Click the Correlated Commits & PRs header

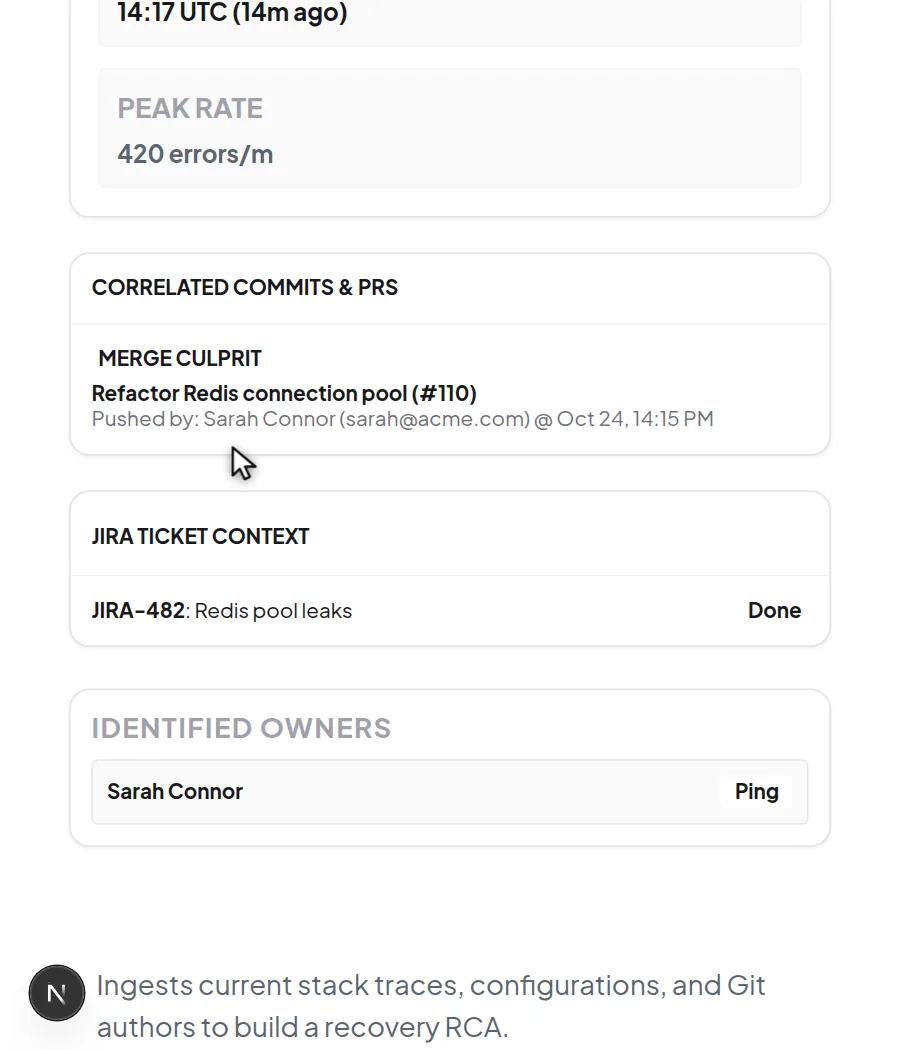(x=244, y=287)
